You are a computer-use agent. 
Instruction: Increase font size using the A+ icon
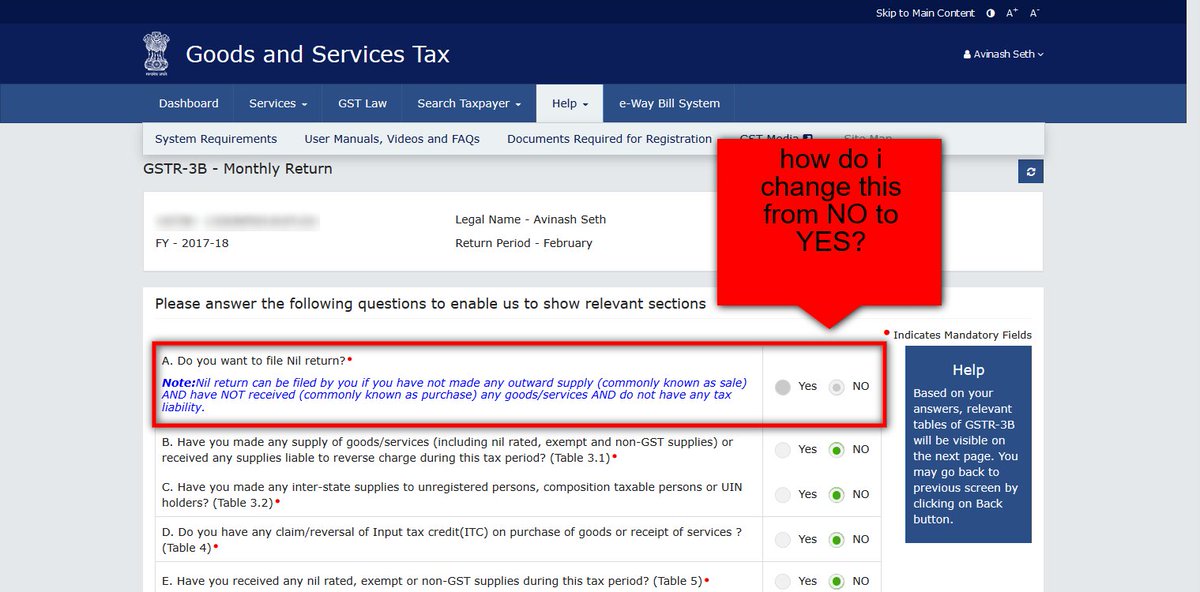click(1010, 13)
